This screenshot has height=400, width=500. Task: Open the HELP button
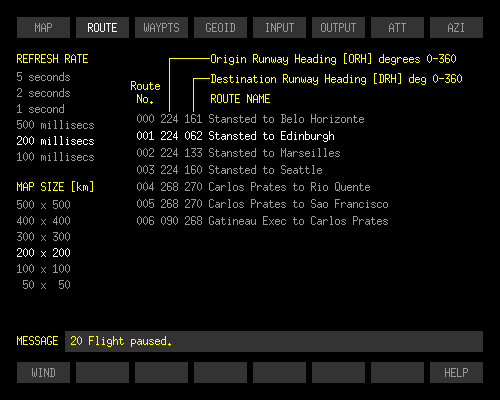pyautogui.click(x=456, y=372)
